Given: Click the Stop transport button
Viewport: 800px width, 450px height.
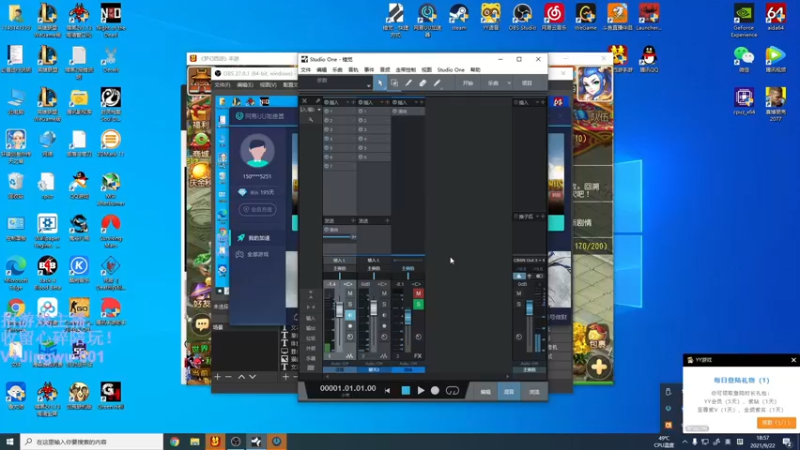Looking at the screenshot, I should click(x=406, y=391).
